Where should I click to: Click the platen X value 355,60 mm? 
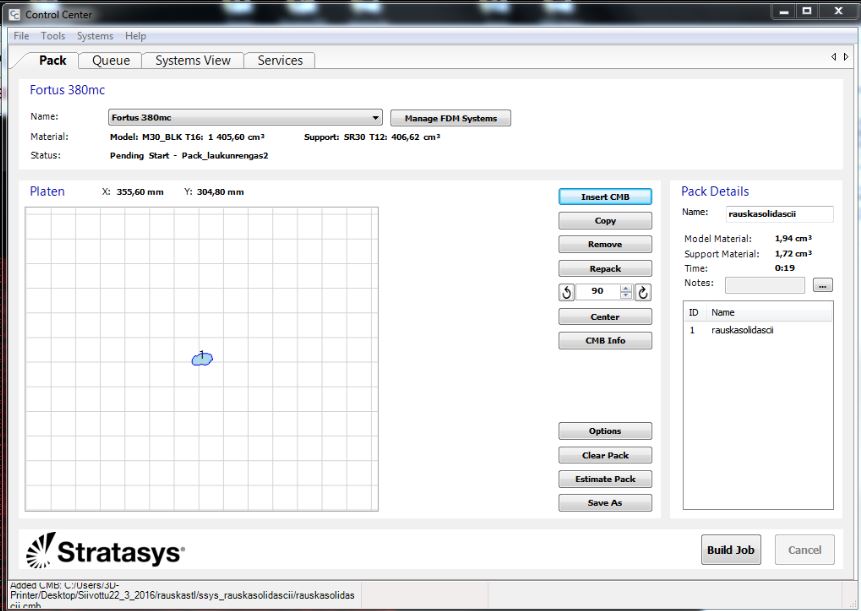tap(139, 192)
